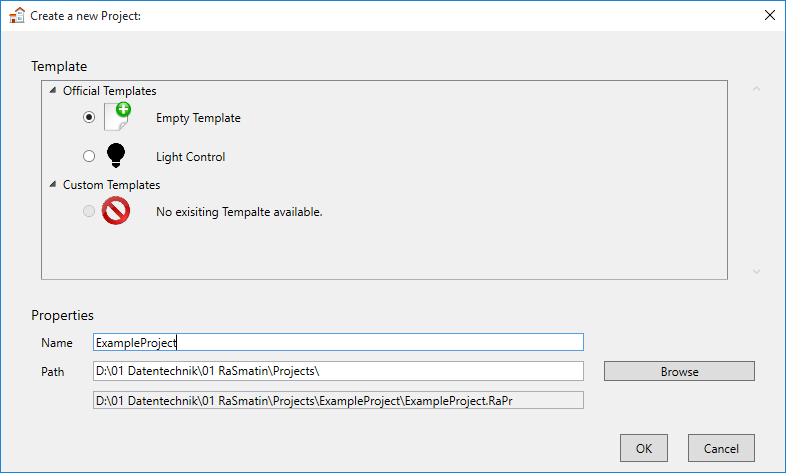
Task: Click the template list scroll down arrow
Action: 756,272
